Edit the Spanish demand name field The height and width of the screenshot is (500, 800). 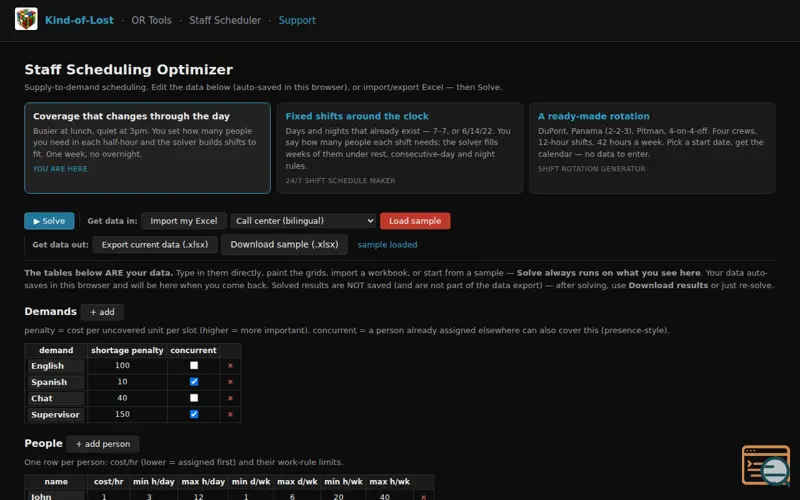56,382
